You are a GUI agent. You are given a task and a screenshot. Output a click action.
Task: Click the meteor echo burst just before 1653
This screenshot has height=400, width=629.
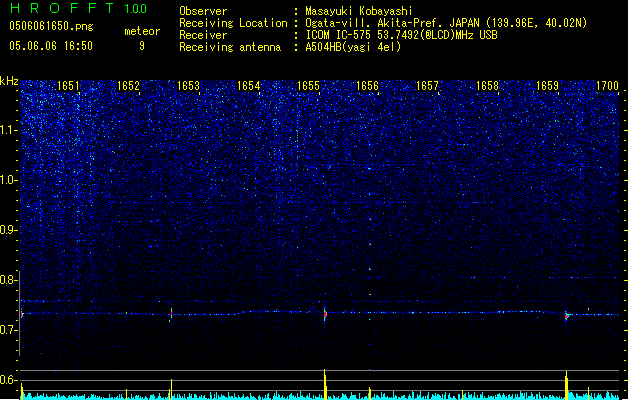pyautogui.click(x=171, y=315)
